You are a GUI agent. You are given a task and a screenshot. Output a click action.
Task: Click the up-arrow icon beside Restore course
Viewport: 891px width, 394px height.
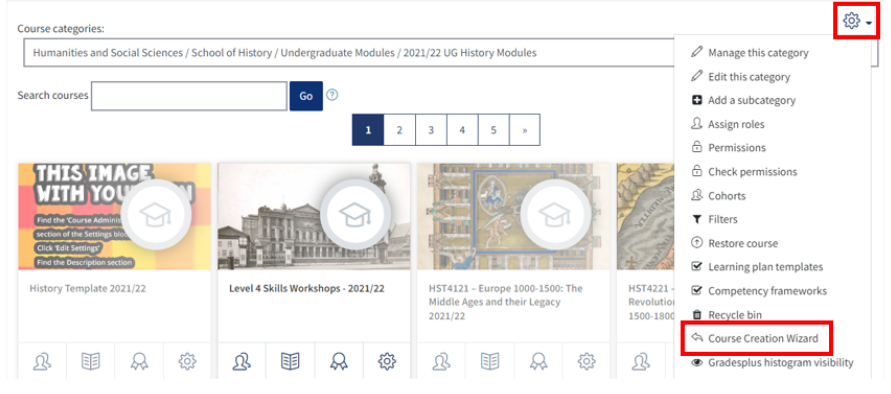pyautogui.click(x=697, y=243)
